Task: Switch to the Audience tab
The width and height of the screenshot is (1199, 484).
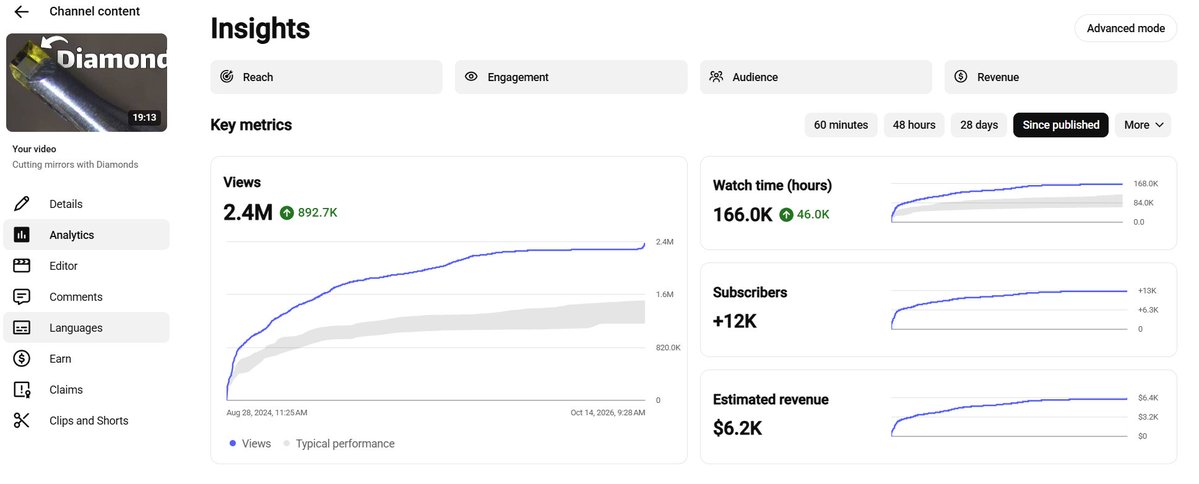Action: click(x=816, y=77)
